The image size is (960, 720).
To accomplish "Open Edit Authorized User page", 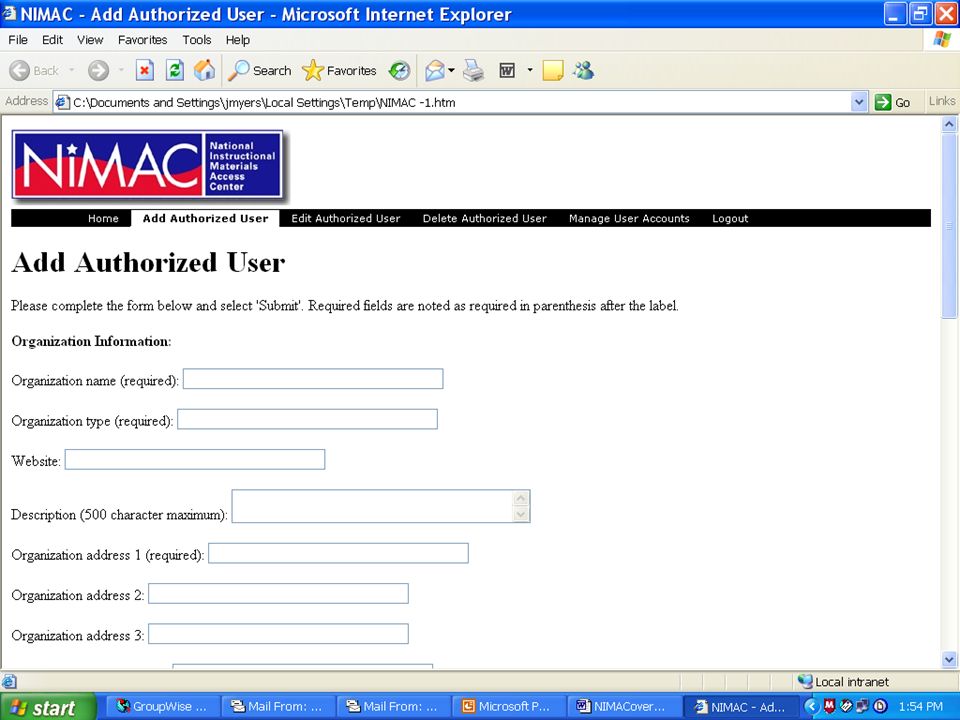I will pos(345,219).
